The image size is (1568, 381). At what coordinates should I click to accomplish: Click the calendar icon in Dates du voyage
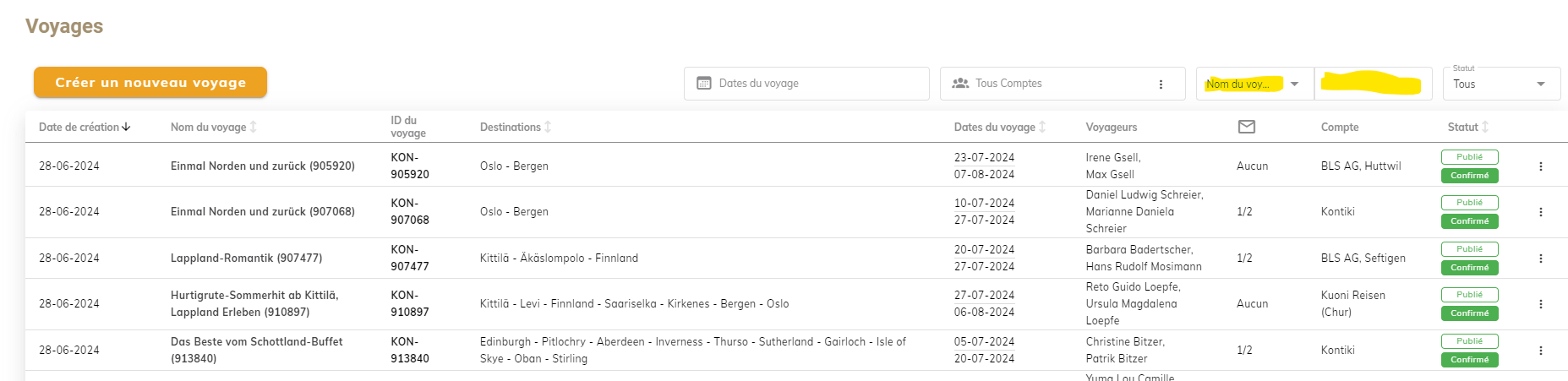703,84
